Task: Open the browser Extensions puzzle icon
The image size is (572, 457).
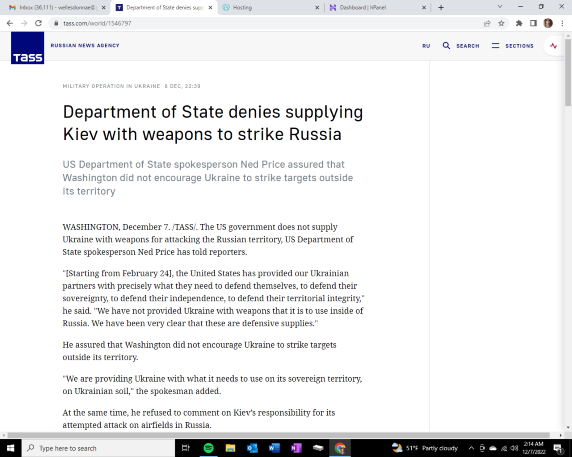Action: point(519,23)
